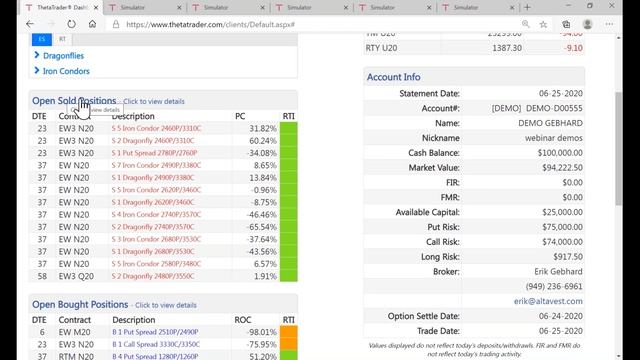Open browser settings ellipsis menu
This screenshot has width=640, height=360.
(609, 24)
